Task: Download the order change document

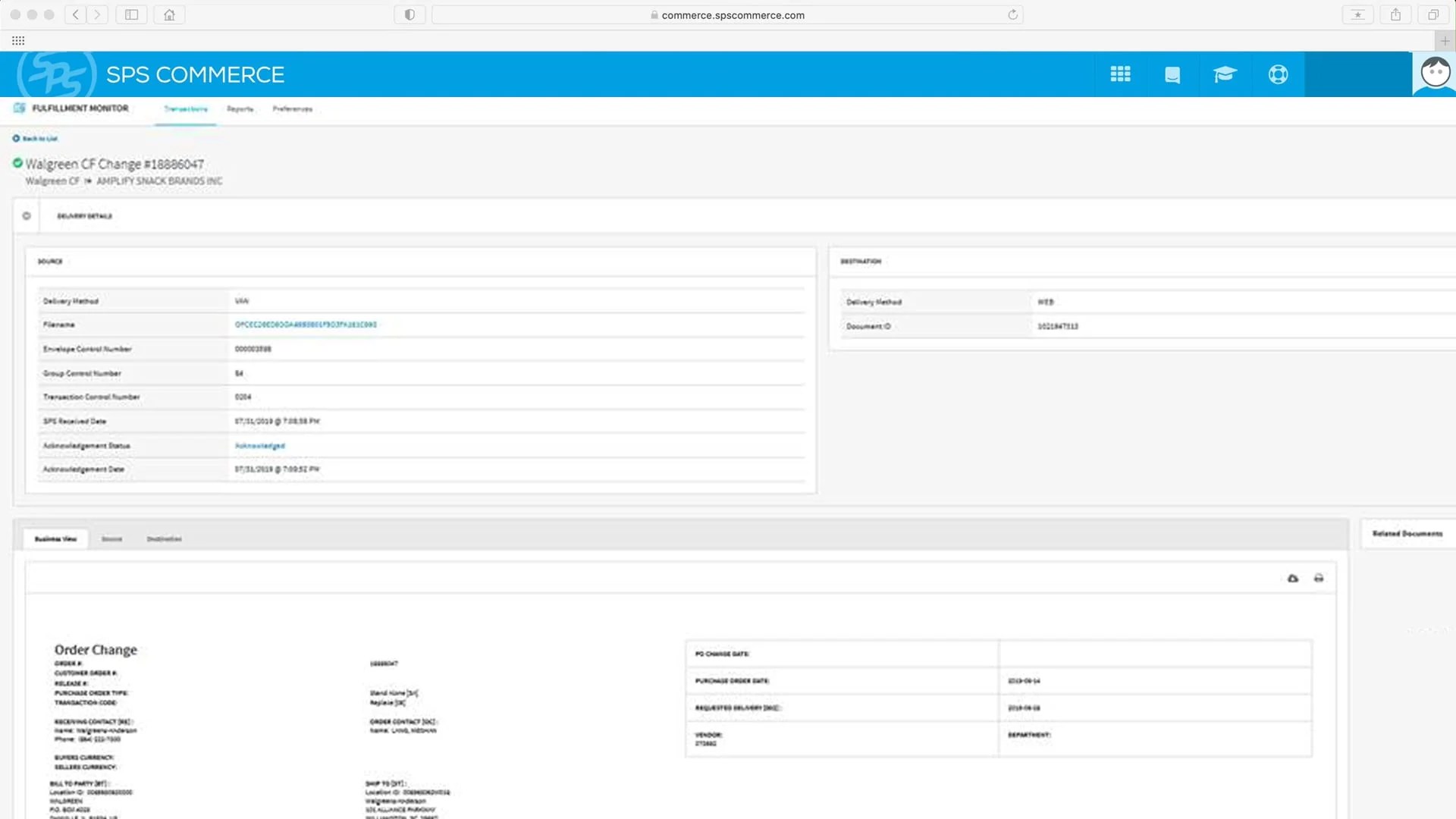Action: (x=1293, y=578)
